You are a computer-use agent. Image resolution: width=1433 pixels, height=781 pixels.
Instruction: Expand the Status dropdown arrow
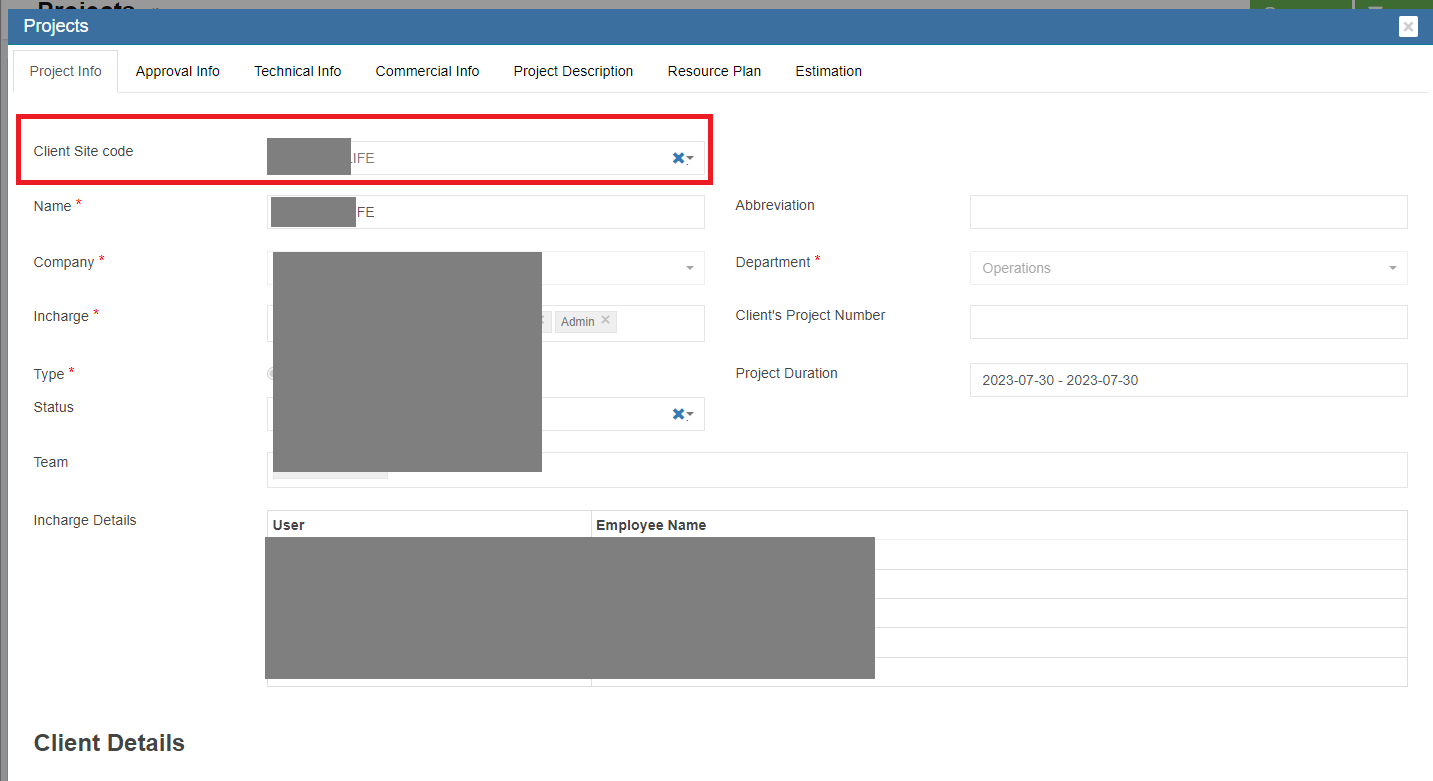coord(691,415)
